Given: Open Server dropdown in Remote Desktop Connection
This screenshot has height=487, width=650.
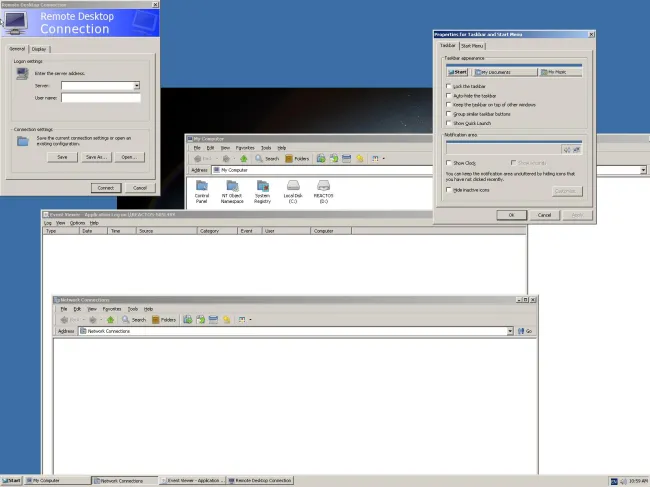Looking at the screenshot, I should tap(136, 86).
